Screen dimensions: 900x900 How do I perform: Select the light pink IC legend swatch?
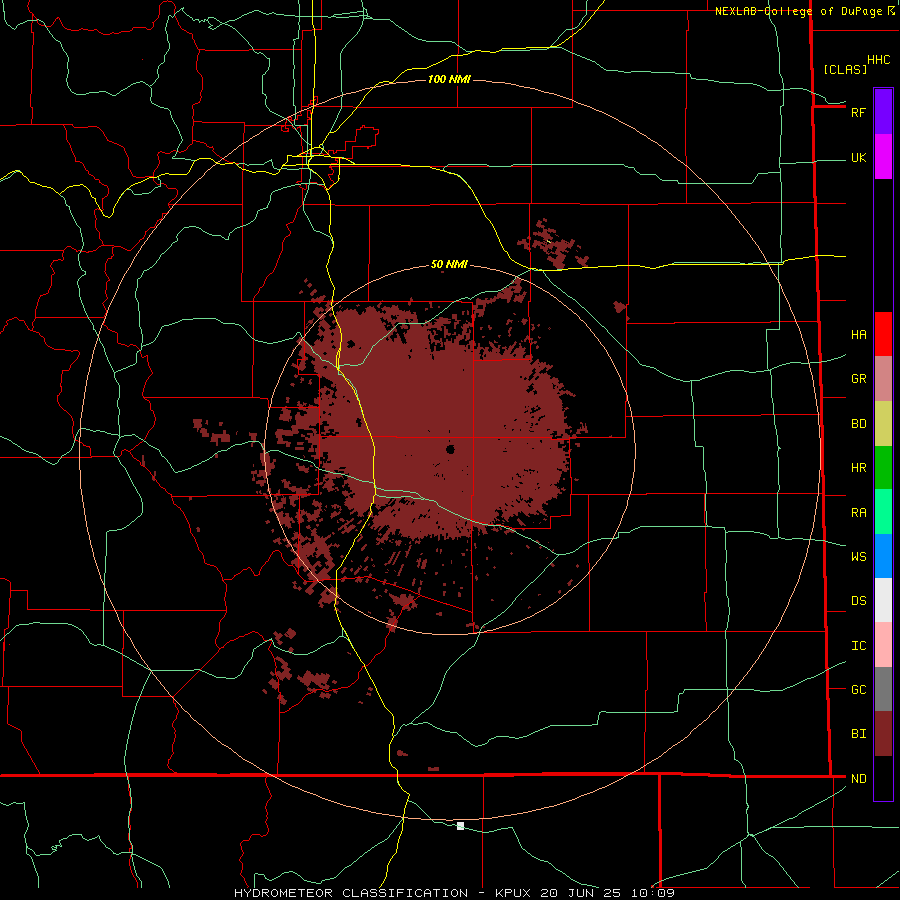[x=883, y=645]
